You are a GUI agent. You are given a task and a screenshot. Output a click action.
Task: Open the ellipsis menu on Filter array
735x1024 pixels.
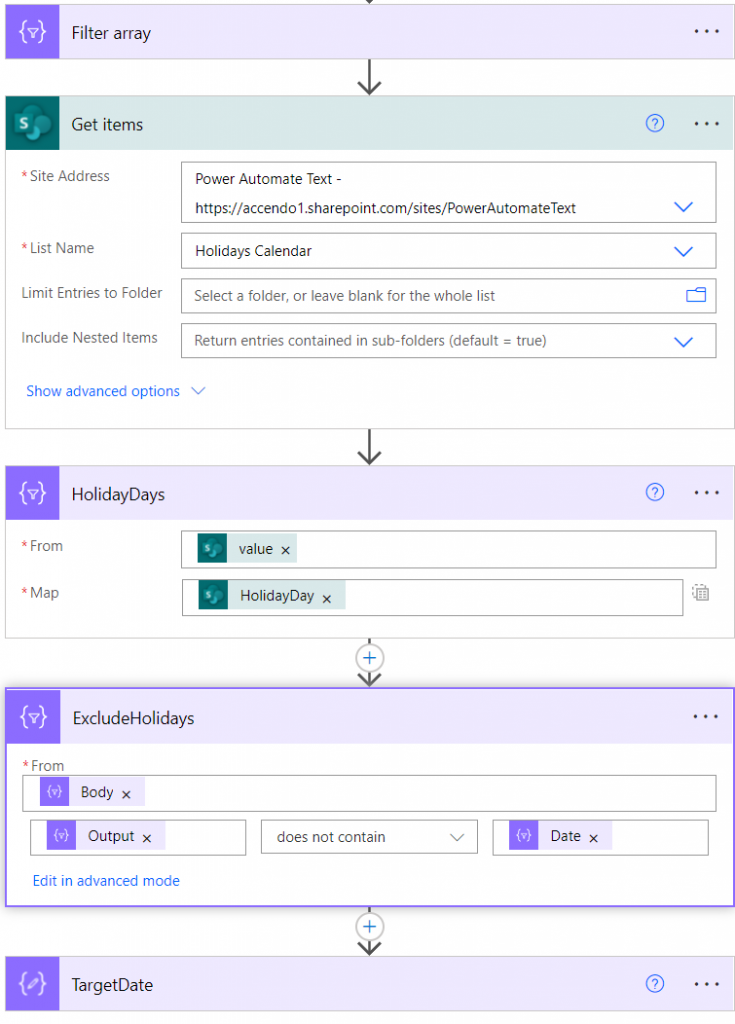706,31
